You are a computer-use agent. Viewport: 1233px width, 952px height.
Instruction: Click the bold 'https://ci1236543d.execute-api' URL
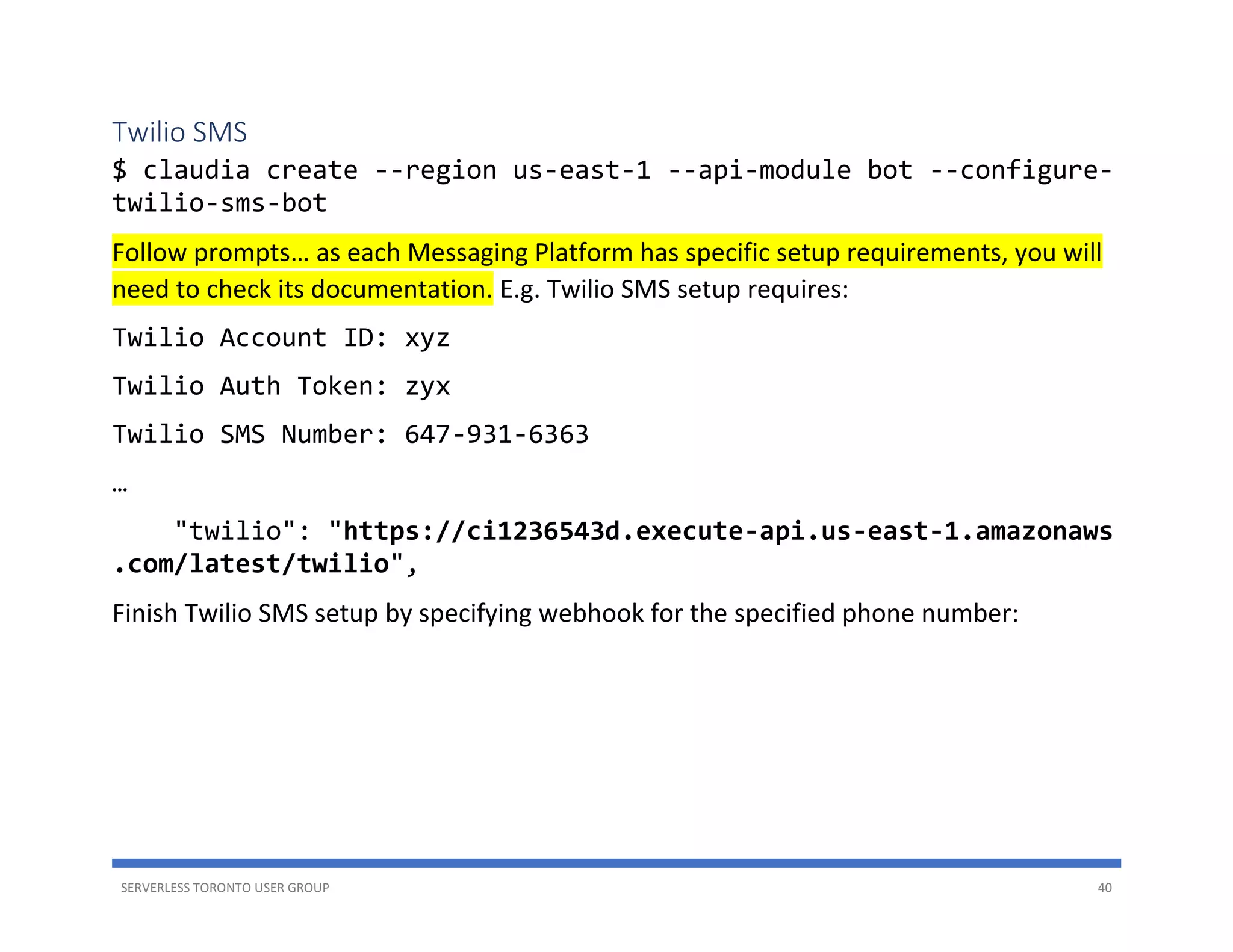coord(727,532)
